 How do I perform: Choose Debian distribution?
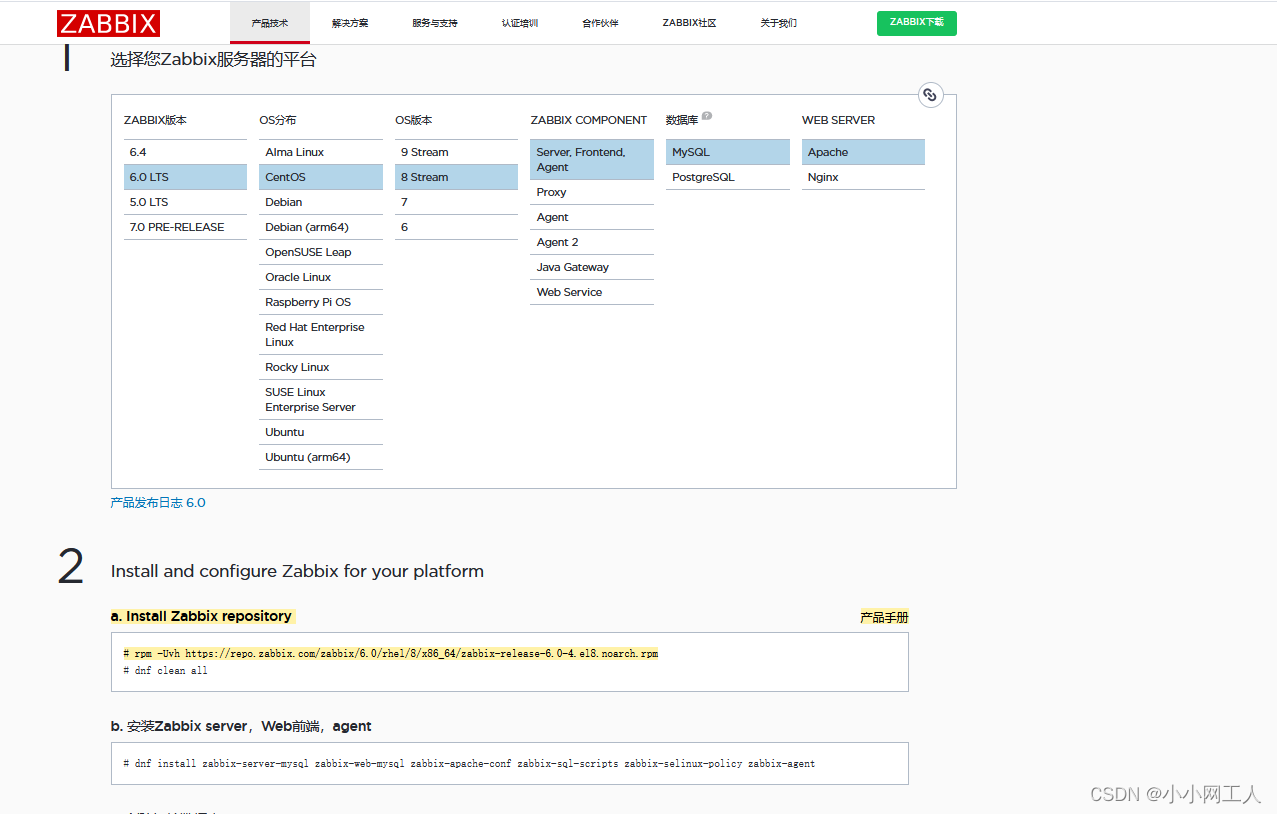(321, 202)
